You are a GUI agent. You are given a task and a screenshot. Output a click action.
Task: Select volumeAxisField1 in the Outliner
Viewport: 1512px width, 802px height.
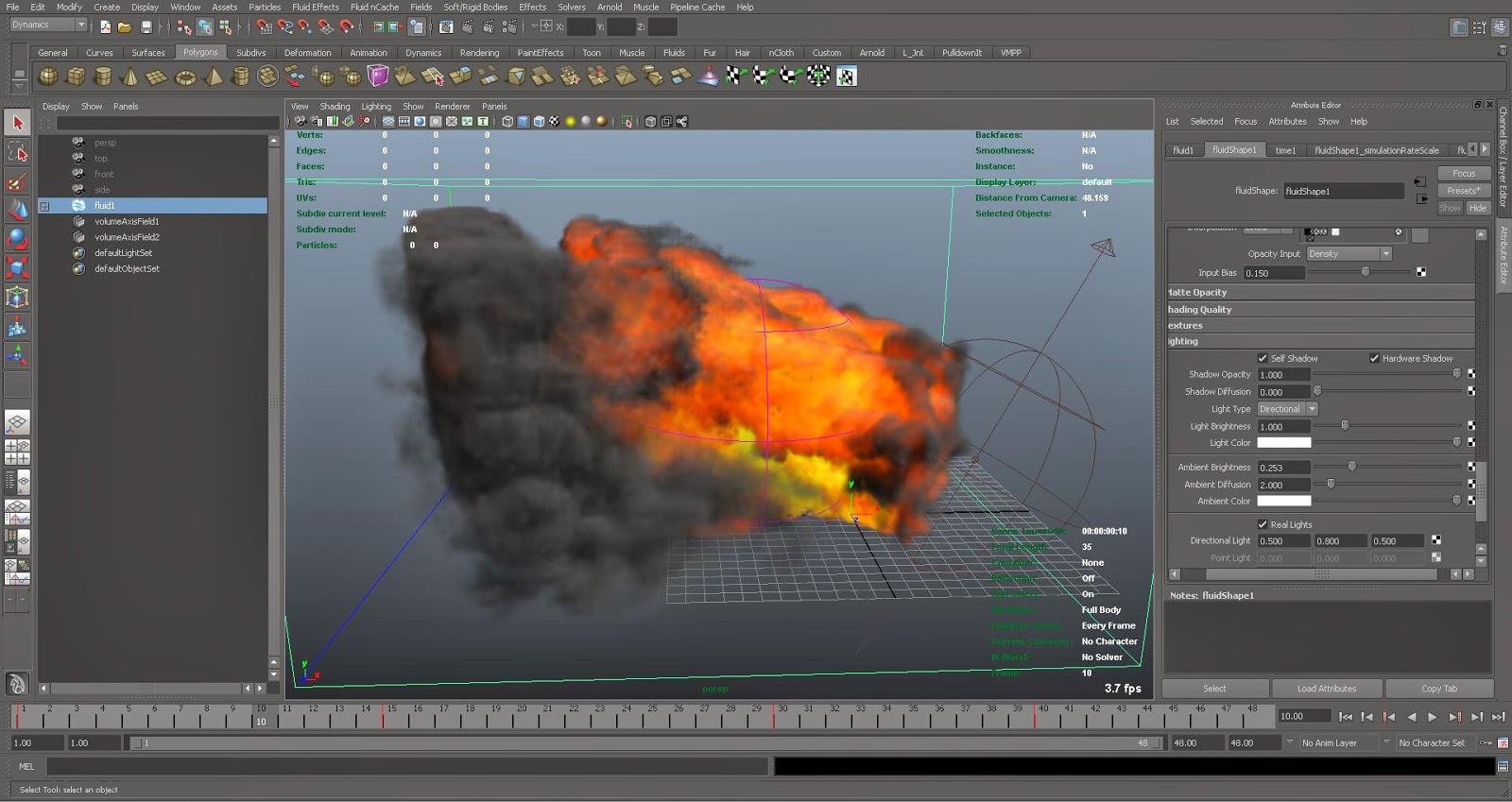click(127, 221)
